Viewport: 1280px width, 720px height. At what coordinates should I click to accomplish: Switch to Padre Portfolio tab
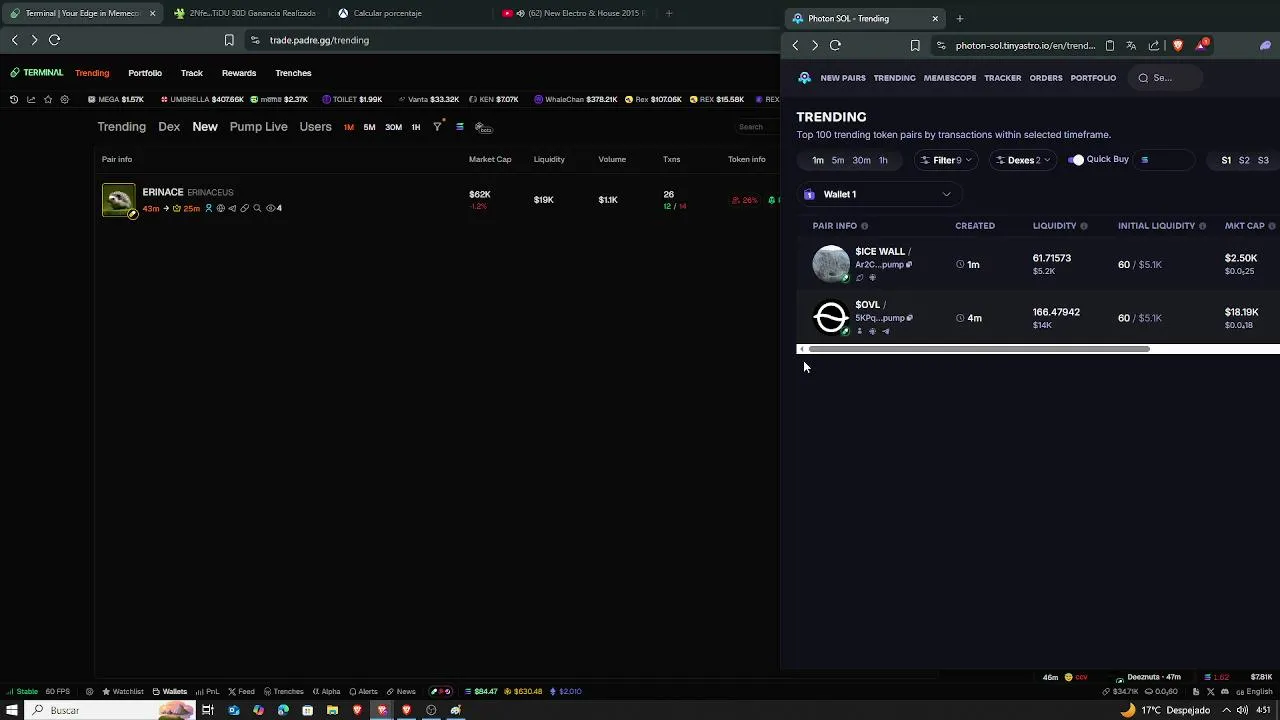(145, 73)
